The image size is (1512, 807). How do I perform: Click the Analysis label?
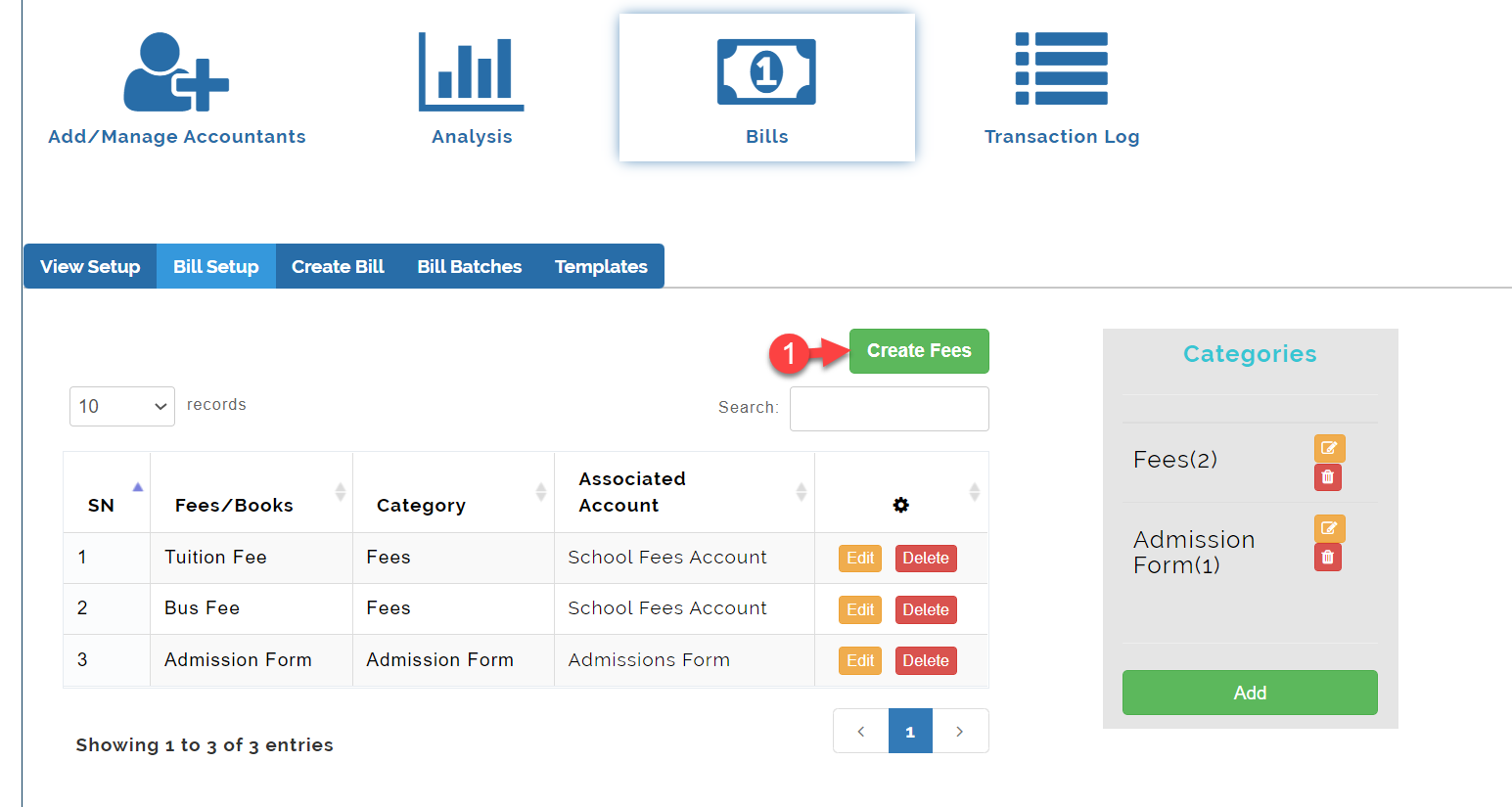pos(472,137)
